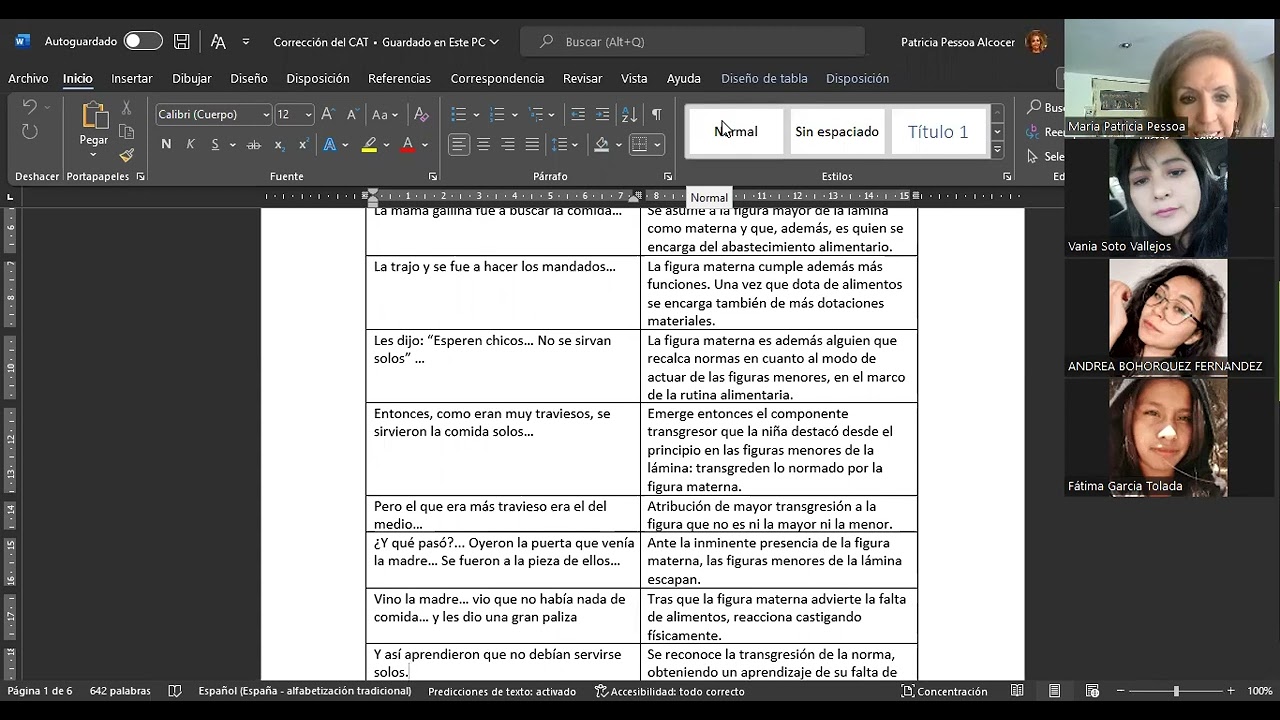Click the Copy icon in Portapapeles
The height and width of the screenshot is (720, 1280).
pos(126,132)
